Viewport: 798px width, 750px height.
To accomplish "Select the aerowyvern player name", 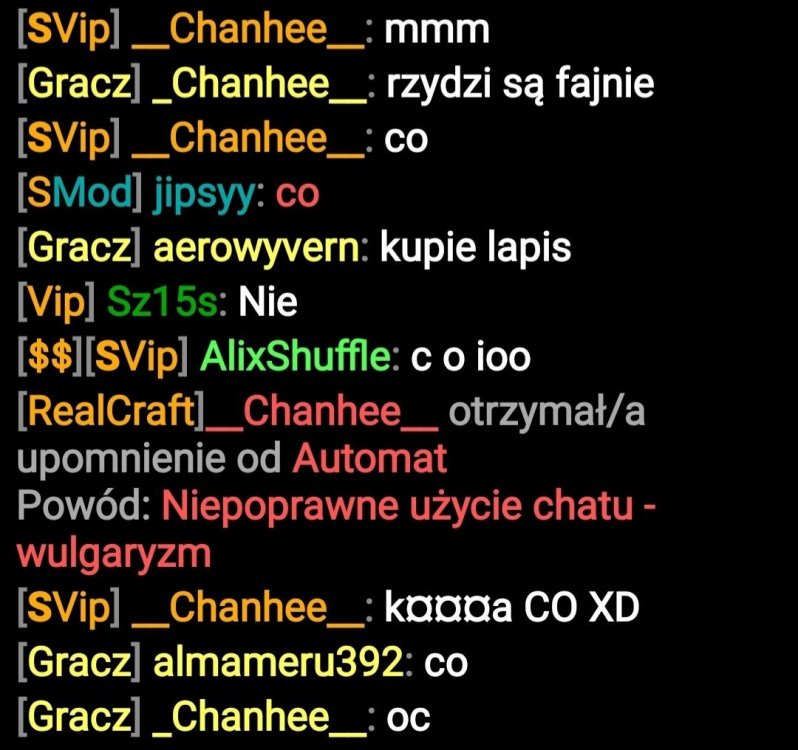I will 256,248.
